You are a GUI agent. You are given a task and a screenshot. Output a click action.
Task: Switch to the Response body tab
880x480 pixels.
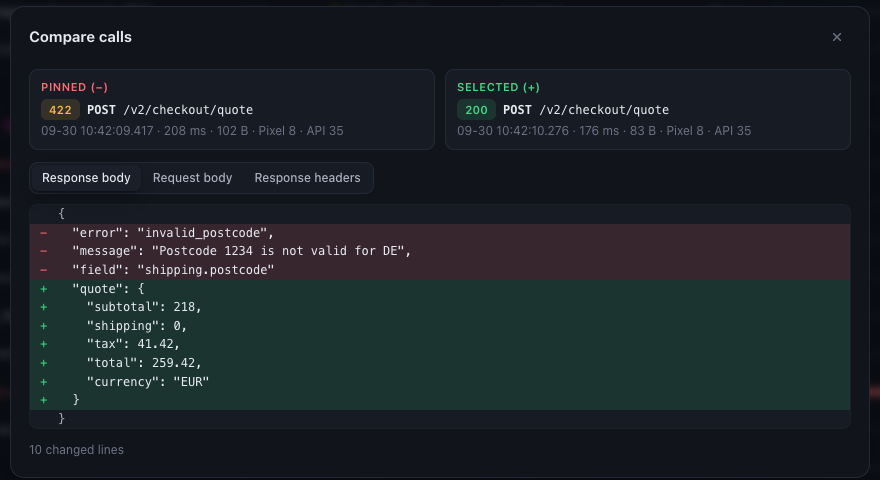click(x=86, y=178)
